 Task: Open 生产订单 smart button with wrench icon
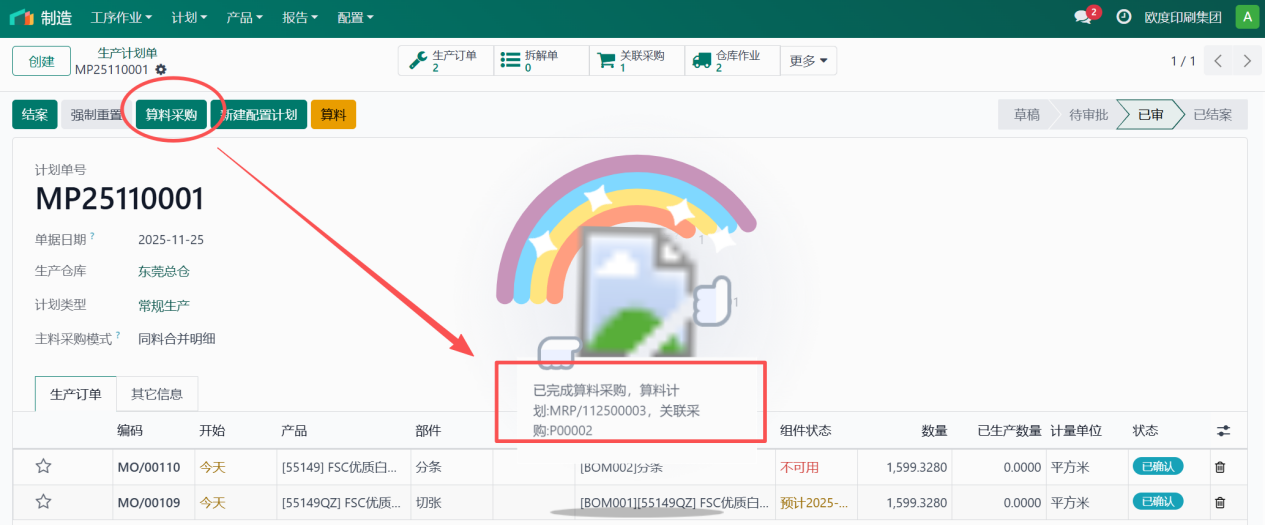[x=446, y=61]
